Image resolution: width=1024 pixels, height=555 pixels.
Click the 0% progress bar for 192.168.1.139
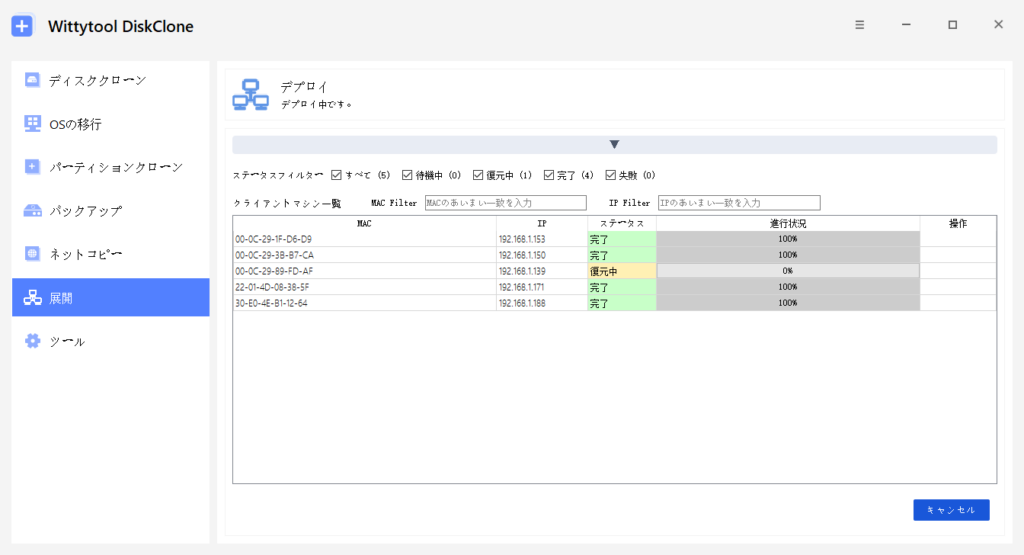[x=788, y=271]
